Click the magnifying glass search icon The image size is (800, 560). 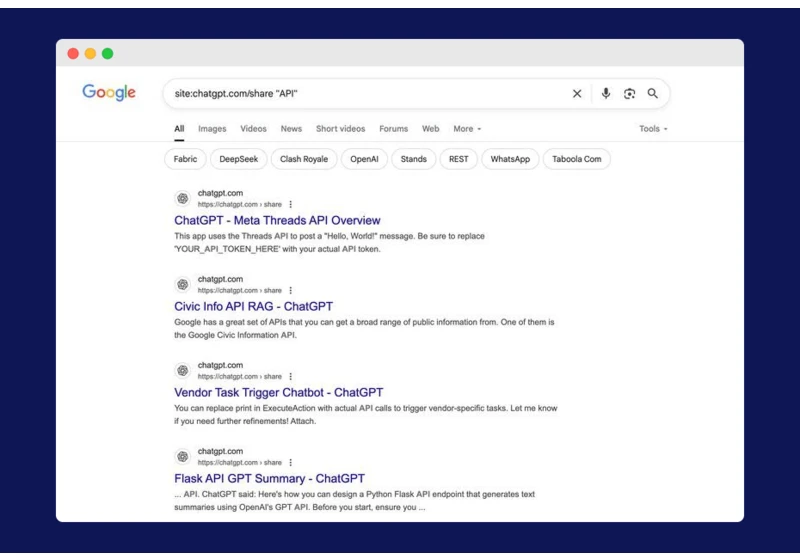coord(653,93)
